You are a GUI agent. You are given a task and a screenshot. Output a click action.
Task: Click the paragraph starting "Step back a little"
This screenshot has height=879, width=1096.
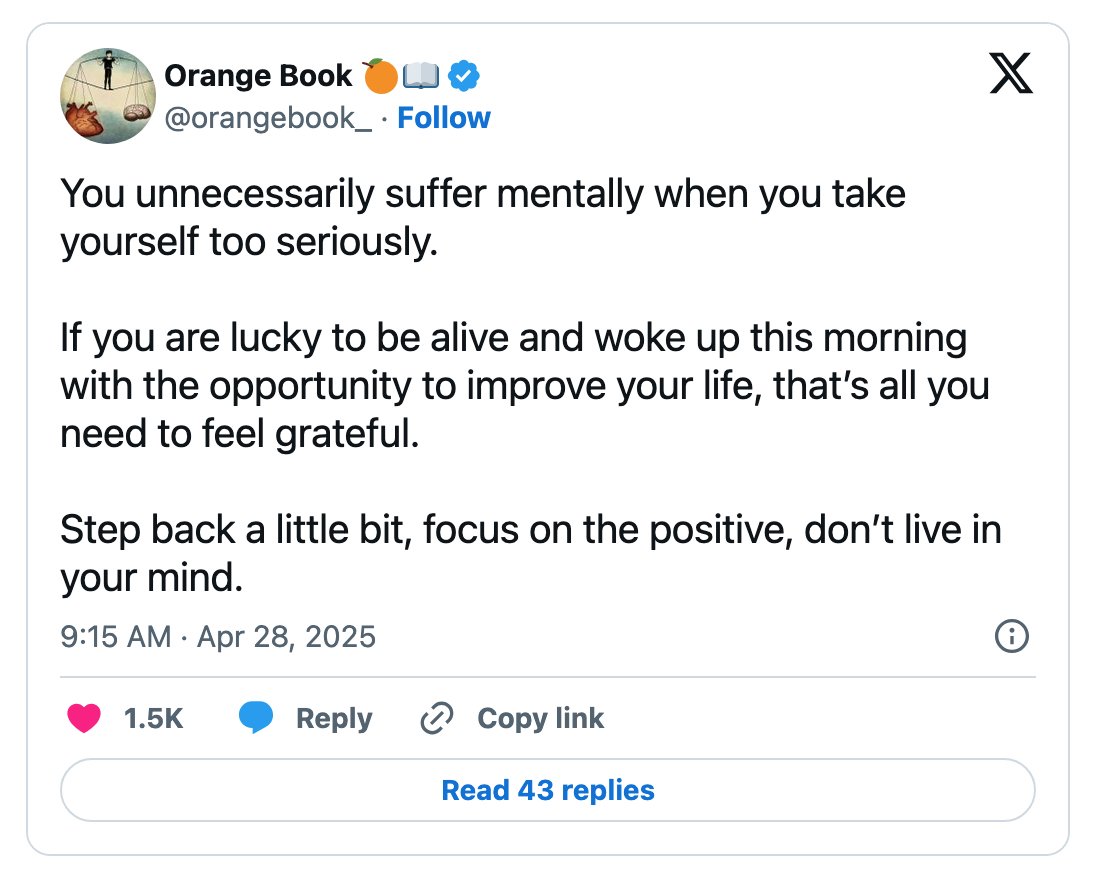coord(531,553)
